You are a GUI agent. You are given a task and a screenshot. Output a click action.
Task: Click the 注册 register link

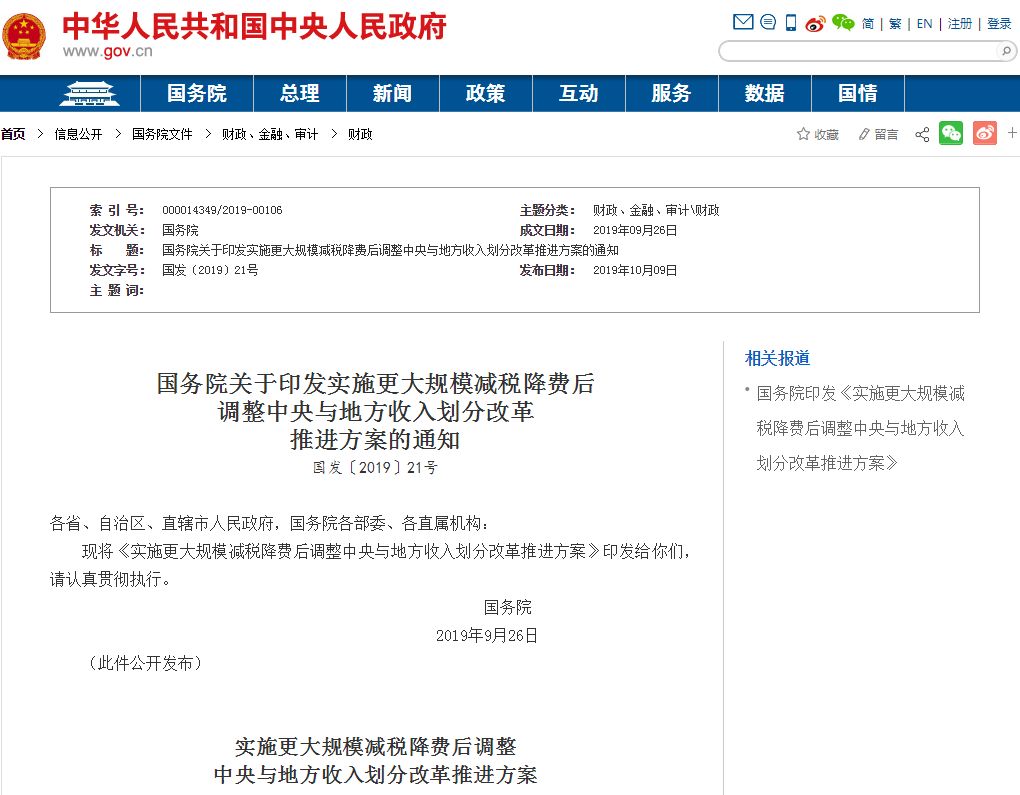click(960, 24)
